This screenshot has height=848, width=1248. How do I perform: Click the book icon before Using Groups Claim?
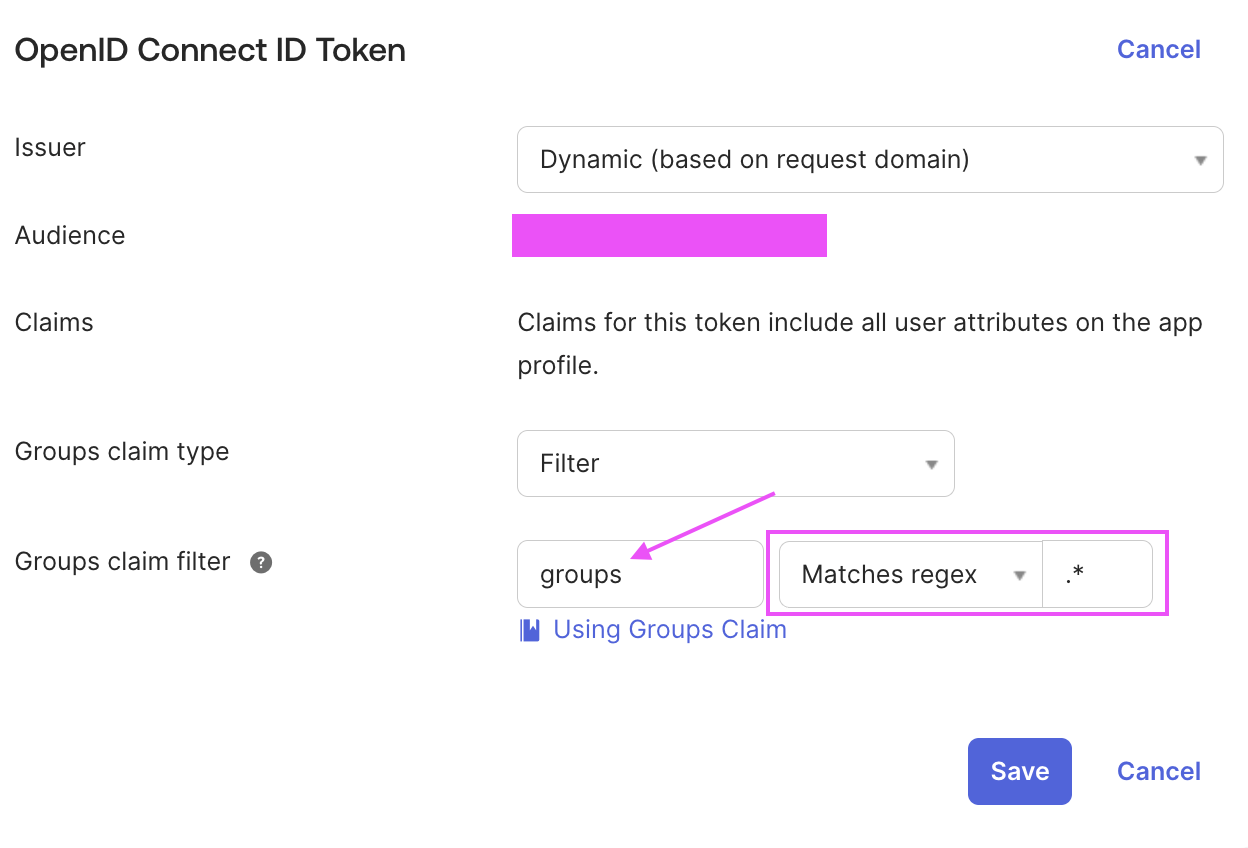click(x=530, y=630)
